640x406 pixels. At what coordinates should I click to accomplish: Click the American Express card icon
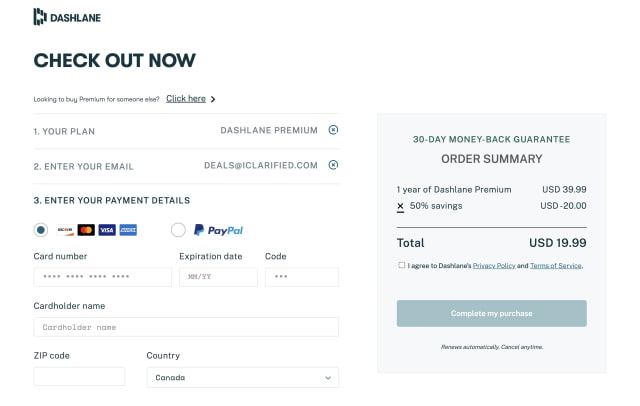tap(128, 230)
